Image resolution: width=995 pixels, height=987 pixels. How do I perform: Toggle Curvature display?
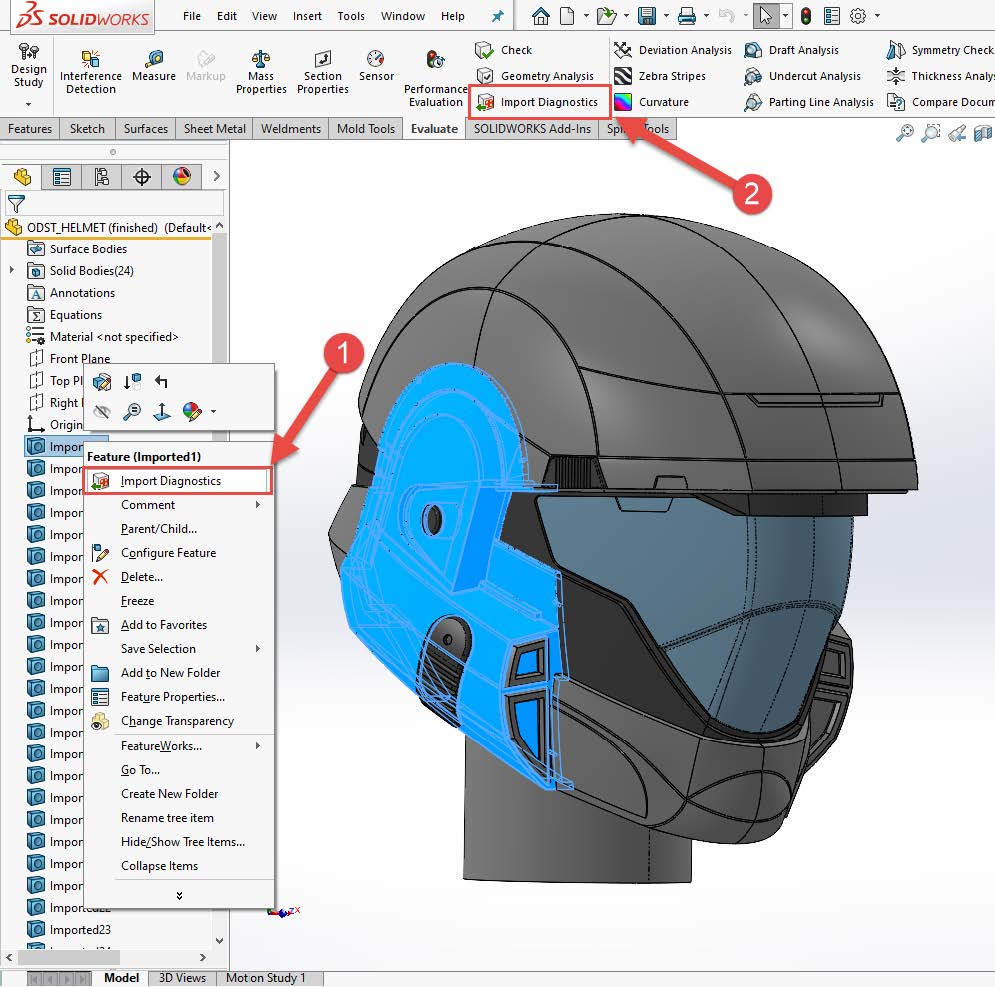click(x=651, y=102)
